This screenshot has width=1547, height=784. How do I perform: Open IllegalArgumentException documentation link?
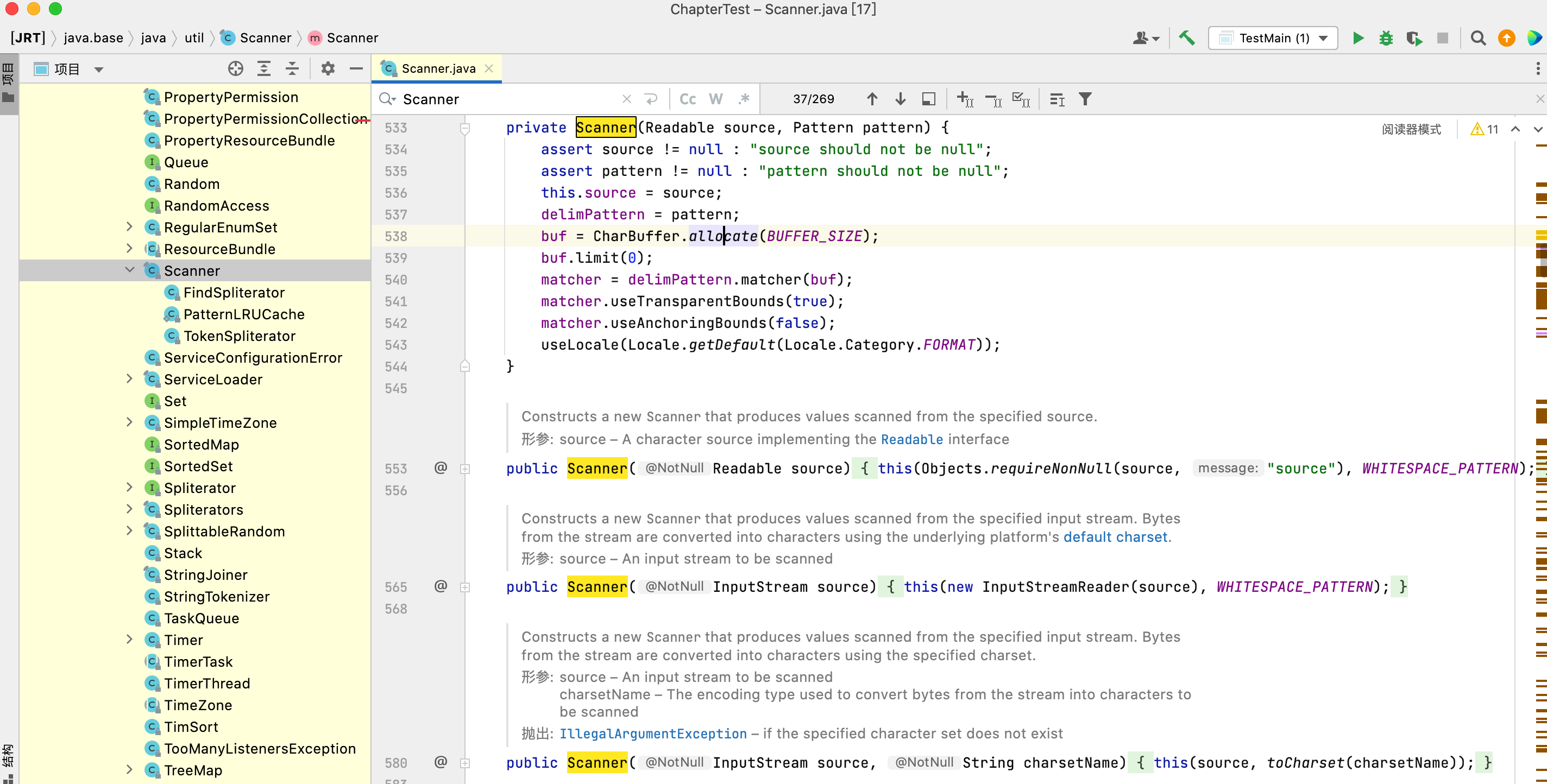coord(653,734)
